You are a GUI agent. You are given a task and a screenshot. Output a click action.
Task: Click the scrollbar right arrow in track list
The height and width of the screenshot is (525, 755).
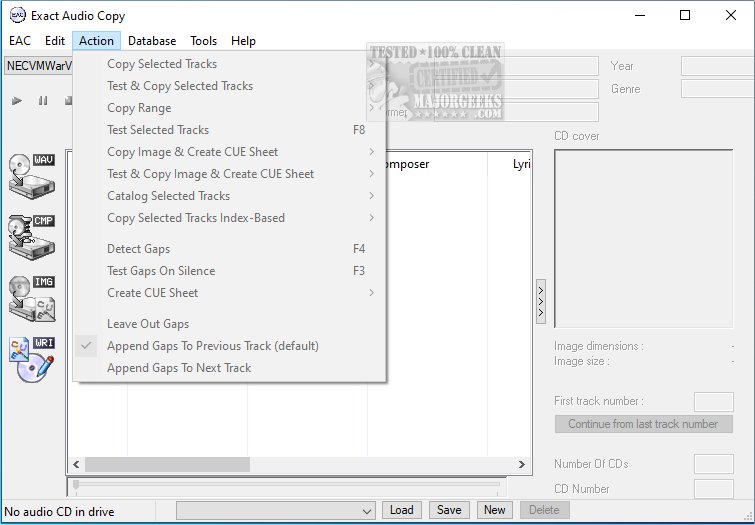pos(522,464)
